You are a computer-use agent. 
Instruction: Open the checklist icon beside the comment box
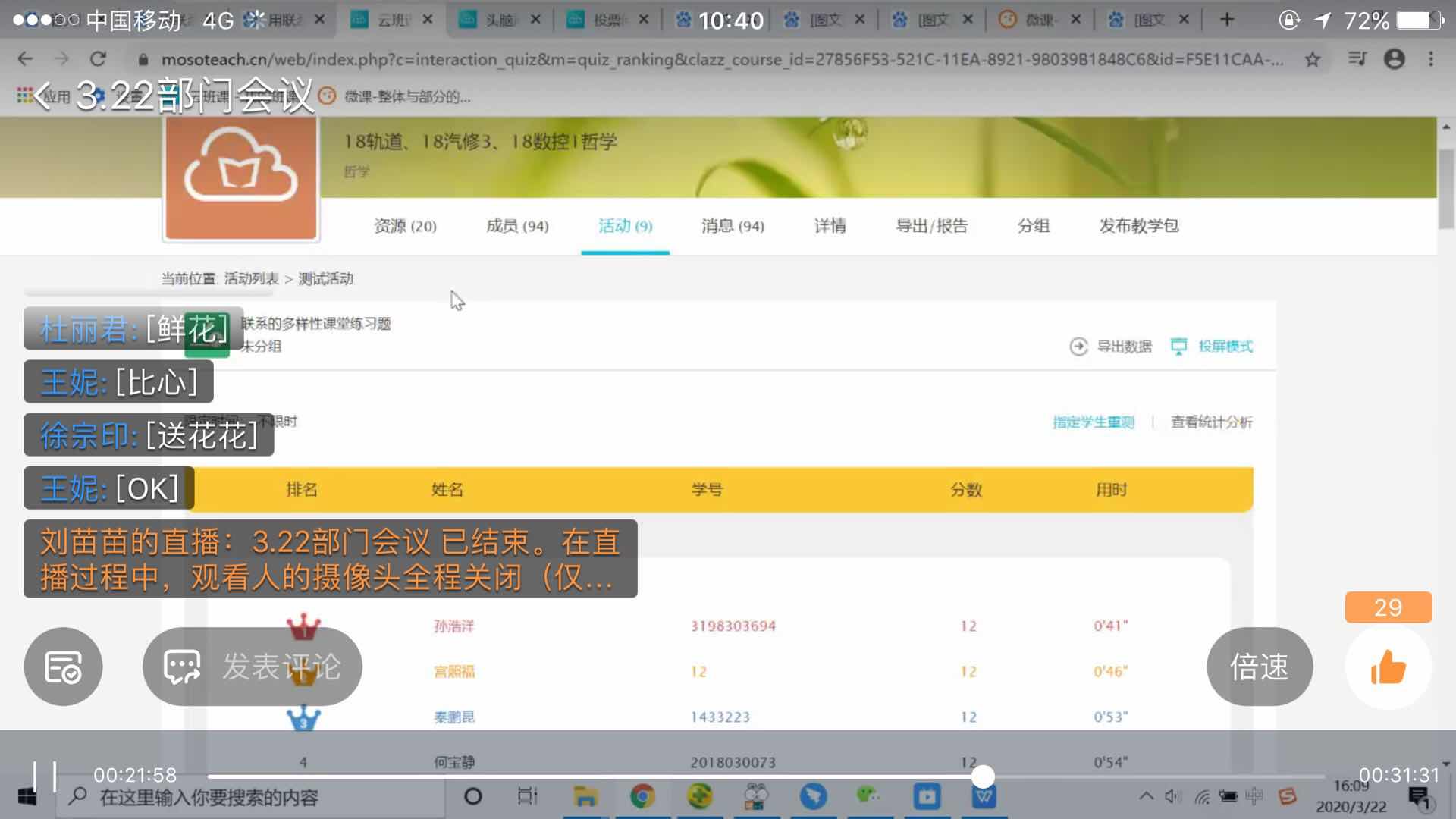click(x=63, y=667)
